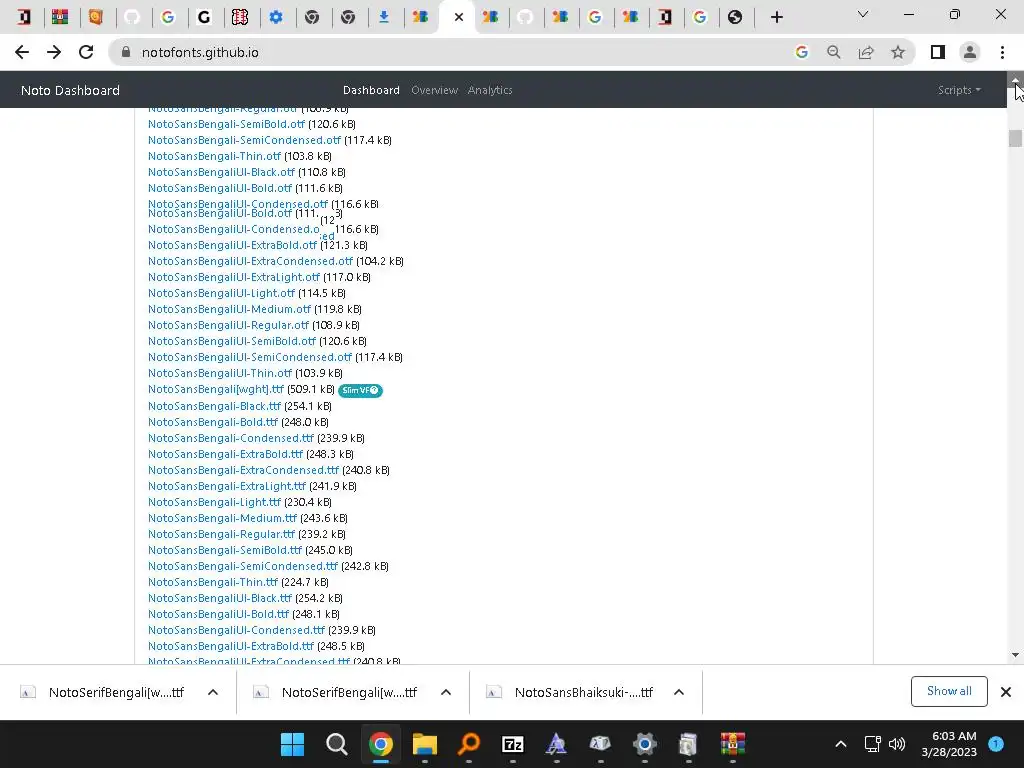Switch to the downloads browser tab
Viewport: 1024px width, 768px height.
pyautogui.click(x=384, y=17)
